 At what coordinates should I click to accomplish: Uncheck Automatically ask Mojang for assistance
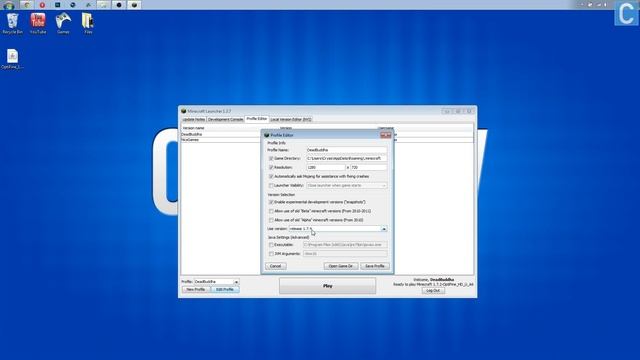271,176
